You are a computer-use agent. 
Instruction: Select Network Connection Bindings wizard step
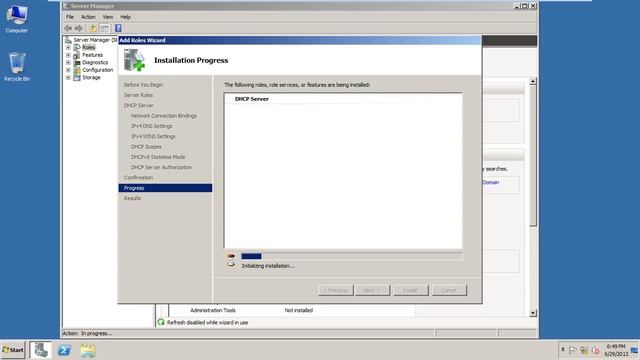tap(164, 116)
